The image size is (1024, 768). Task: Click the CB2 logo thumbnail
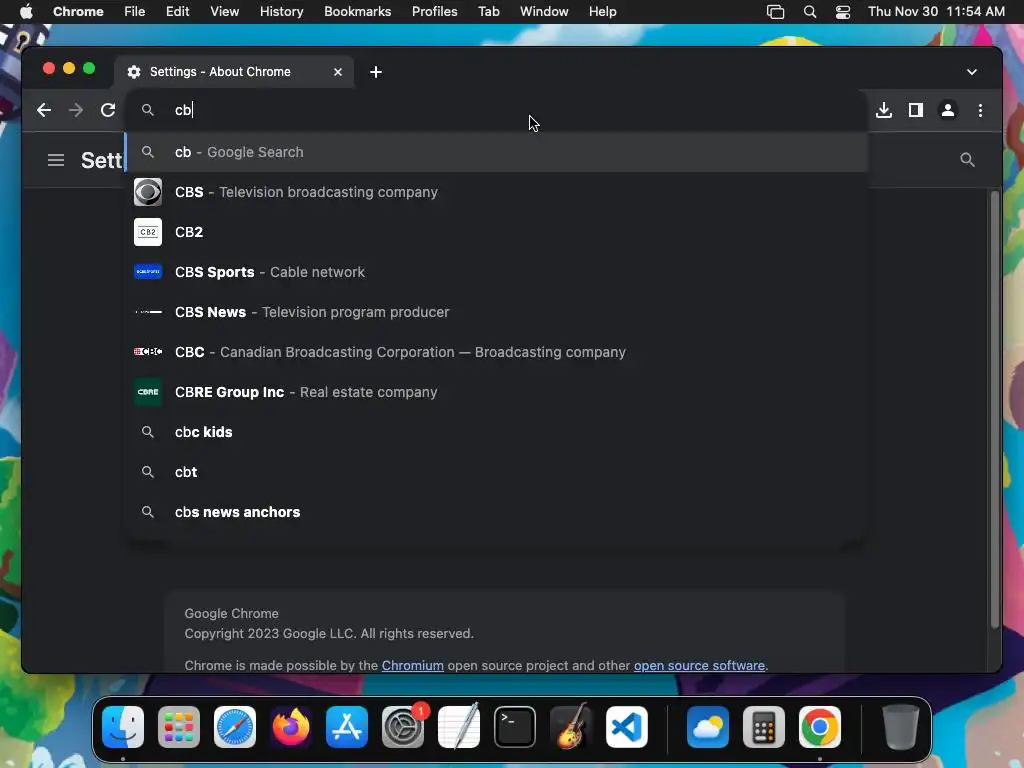148,232
